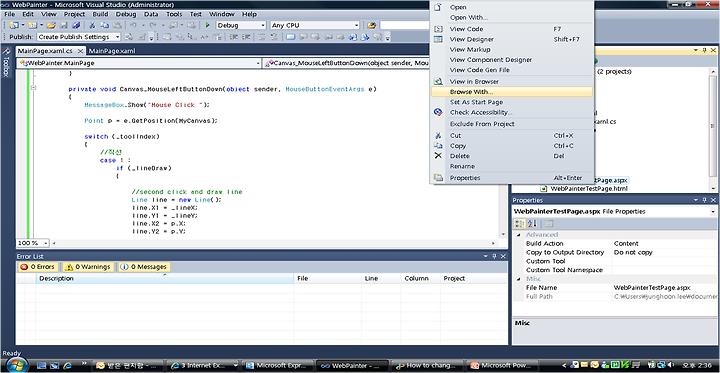Click WebPainterTestPage.html file icon

click(x=544, y=188)
